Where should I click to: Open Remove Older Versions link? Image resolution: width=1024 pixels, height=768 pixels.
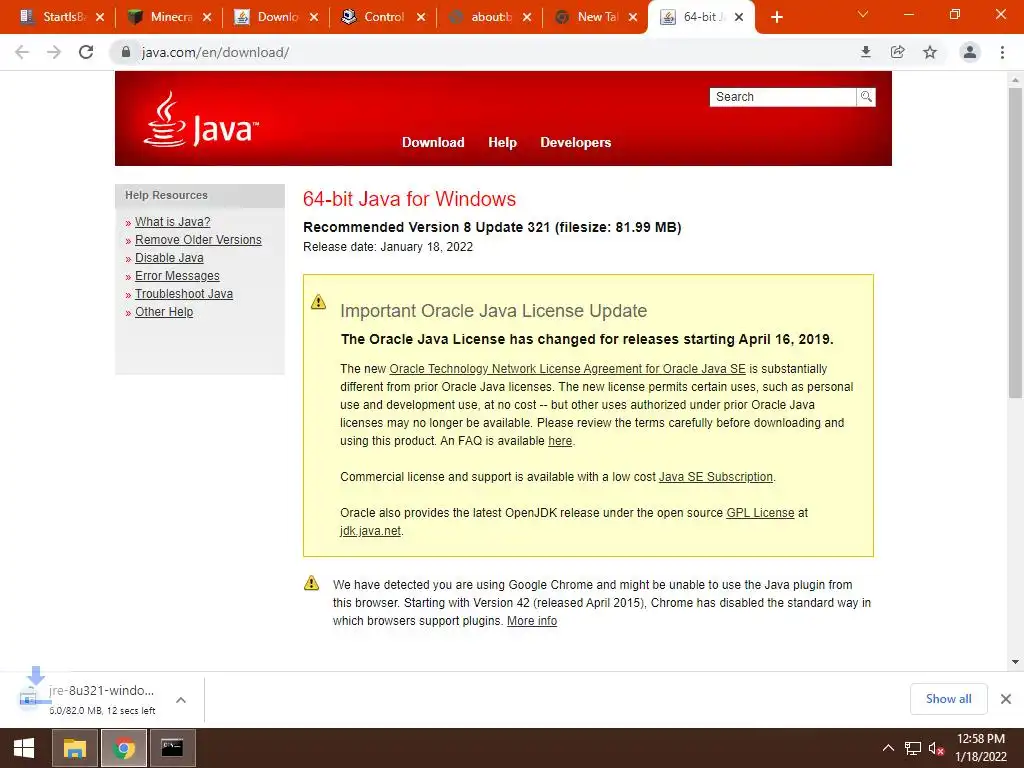pyautogui.click(x=198, y=240)
